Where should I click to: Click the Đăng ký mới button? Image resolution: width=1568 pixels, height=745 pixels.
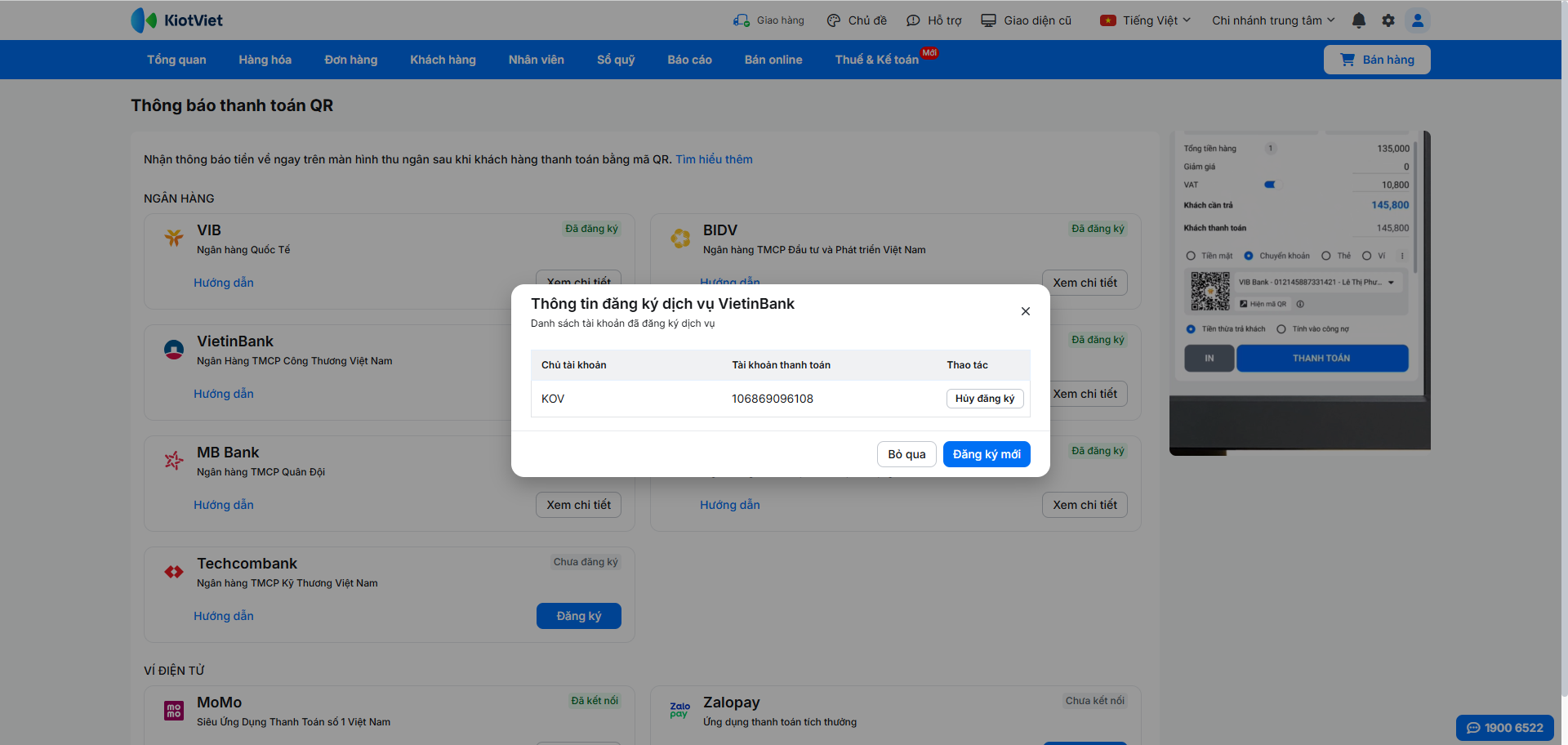point(987,454)
